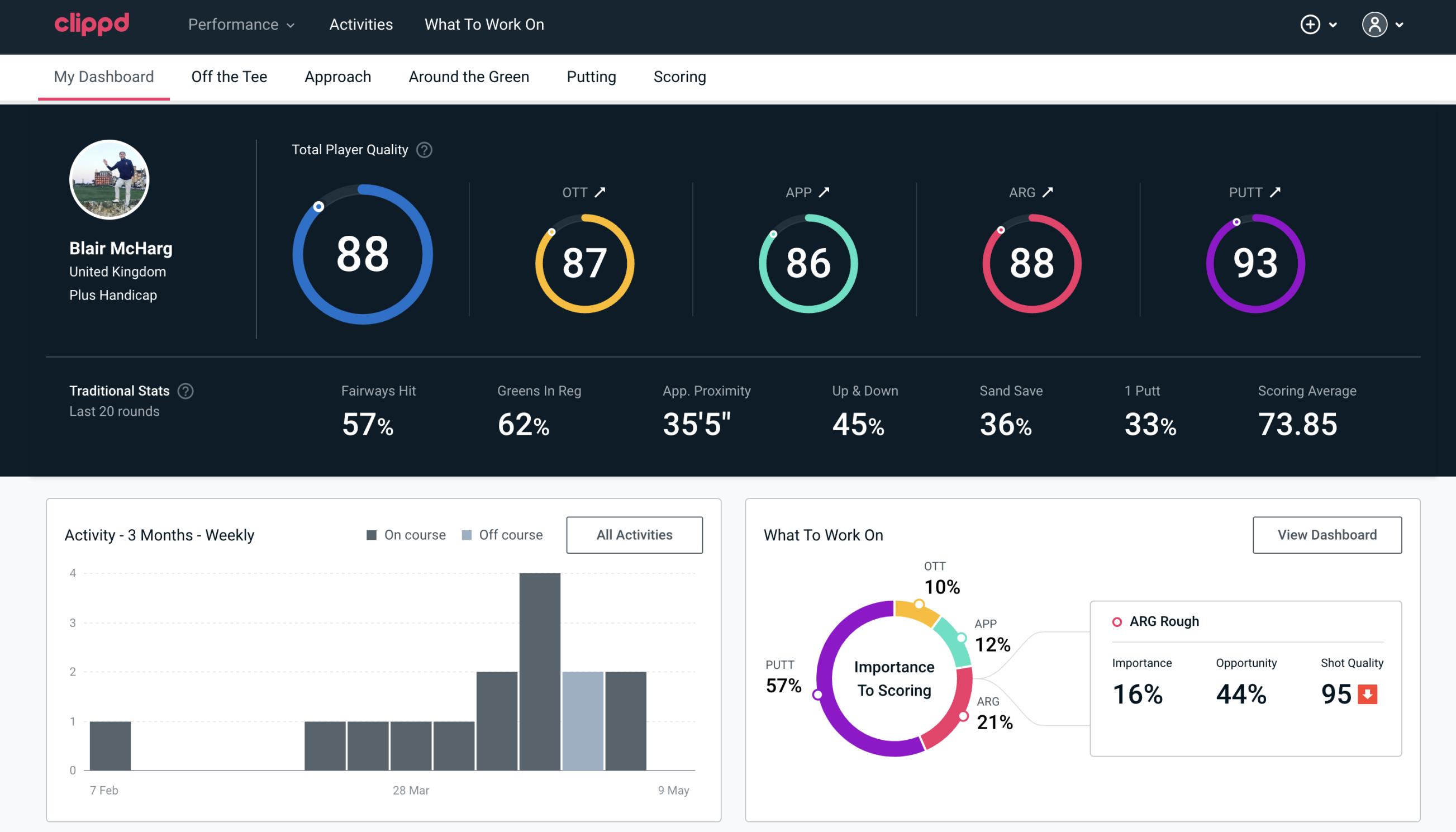Click the add activity plus icon
Screen dimensions: 1456x832
(x=1311, y=25)
